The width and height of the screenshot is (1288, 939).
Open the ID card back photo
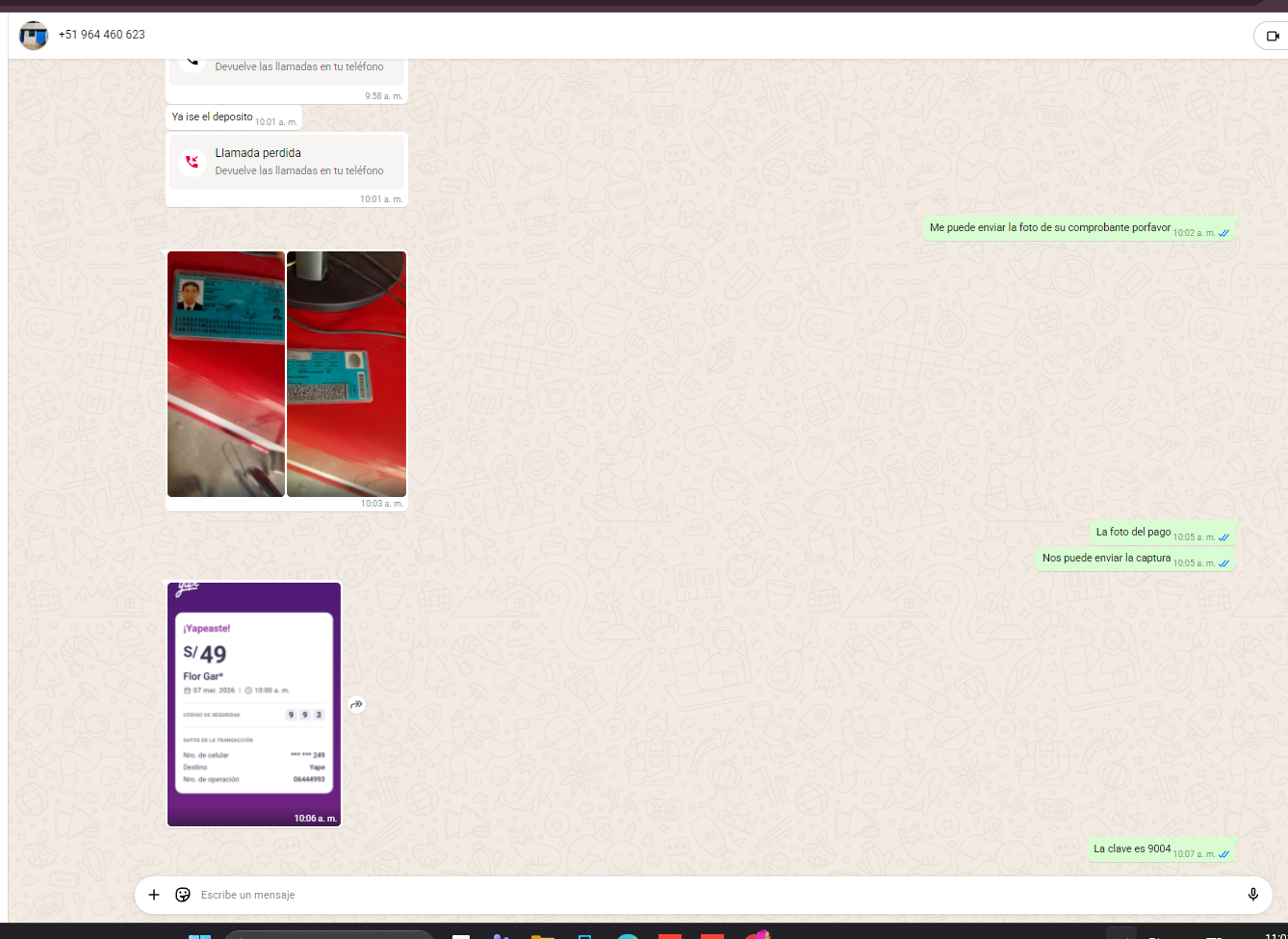pyautogui.click(x=347, y=374)
